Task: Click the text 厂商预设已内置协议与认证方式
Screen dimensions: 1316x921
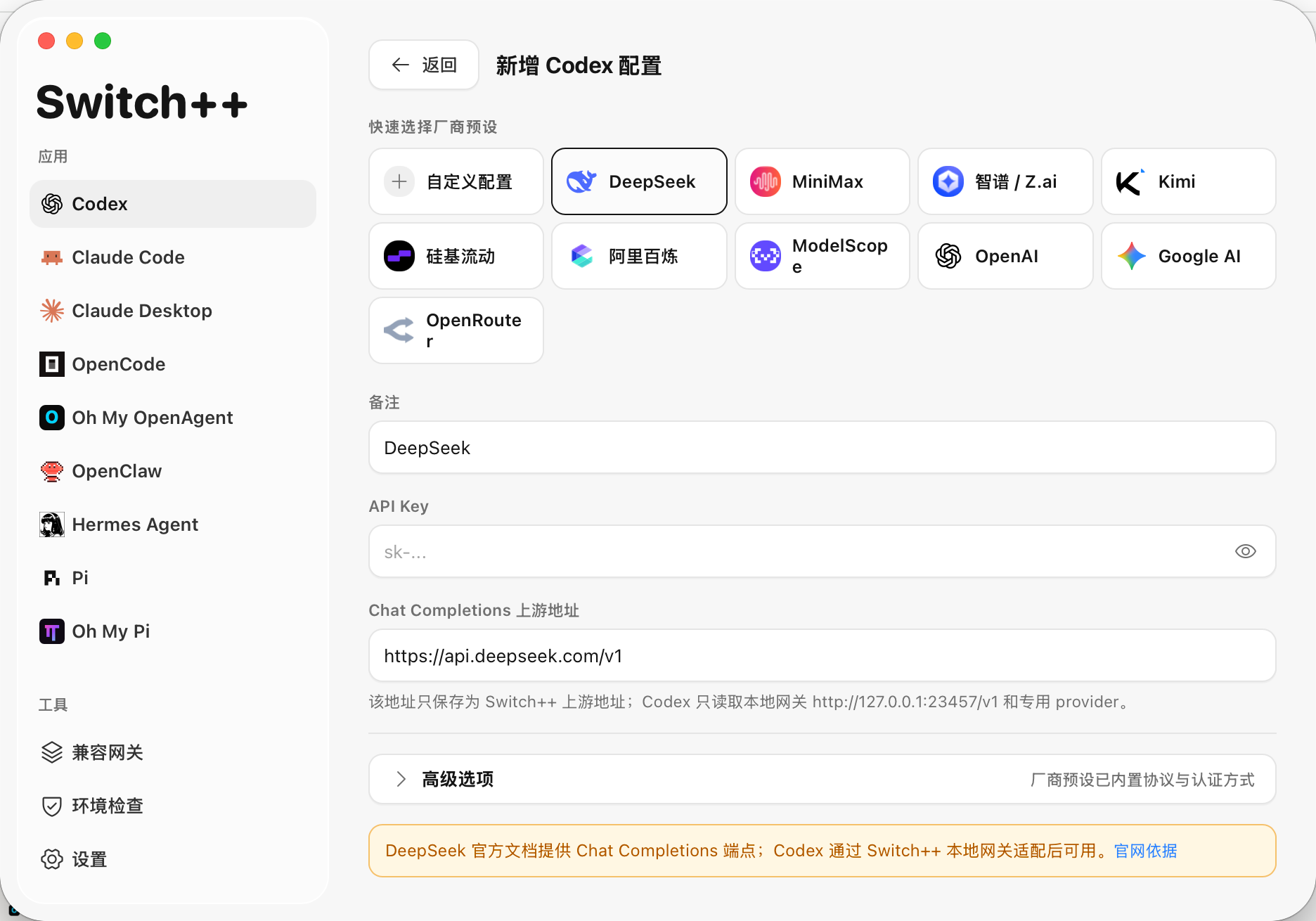Action: click(1142, 780)
